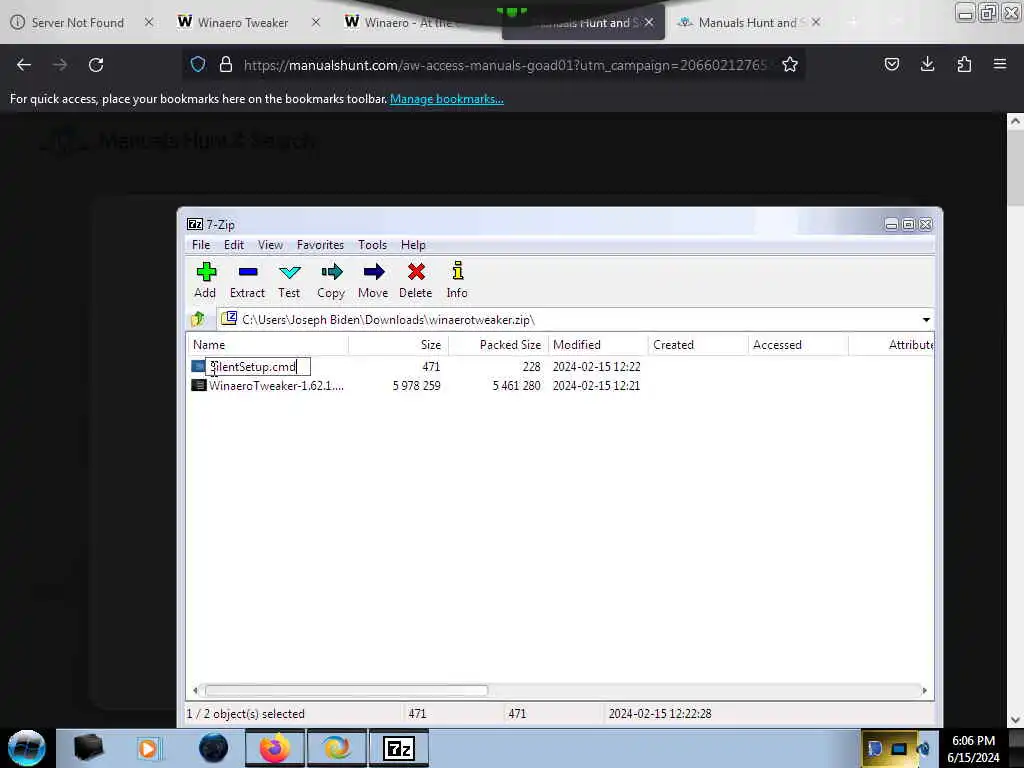The height and width of the screenshot is (768, 1024).
Task: Click the Extract toolbar icon
Action: (x=248, y=272)
